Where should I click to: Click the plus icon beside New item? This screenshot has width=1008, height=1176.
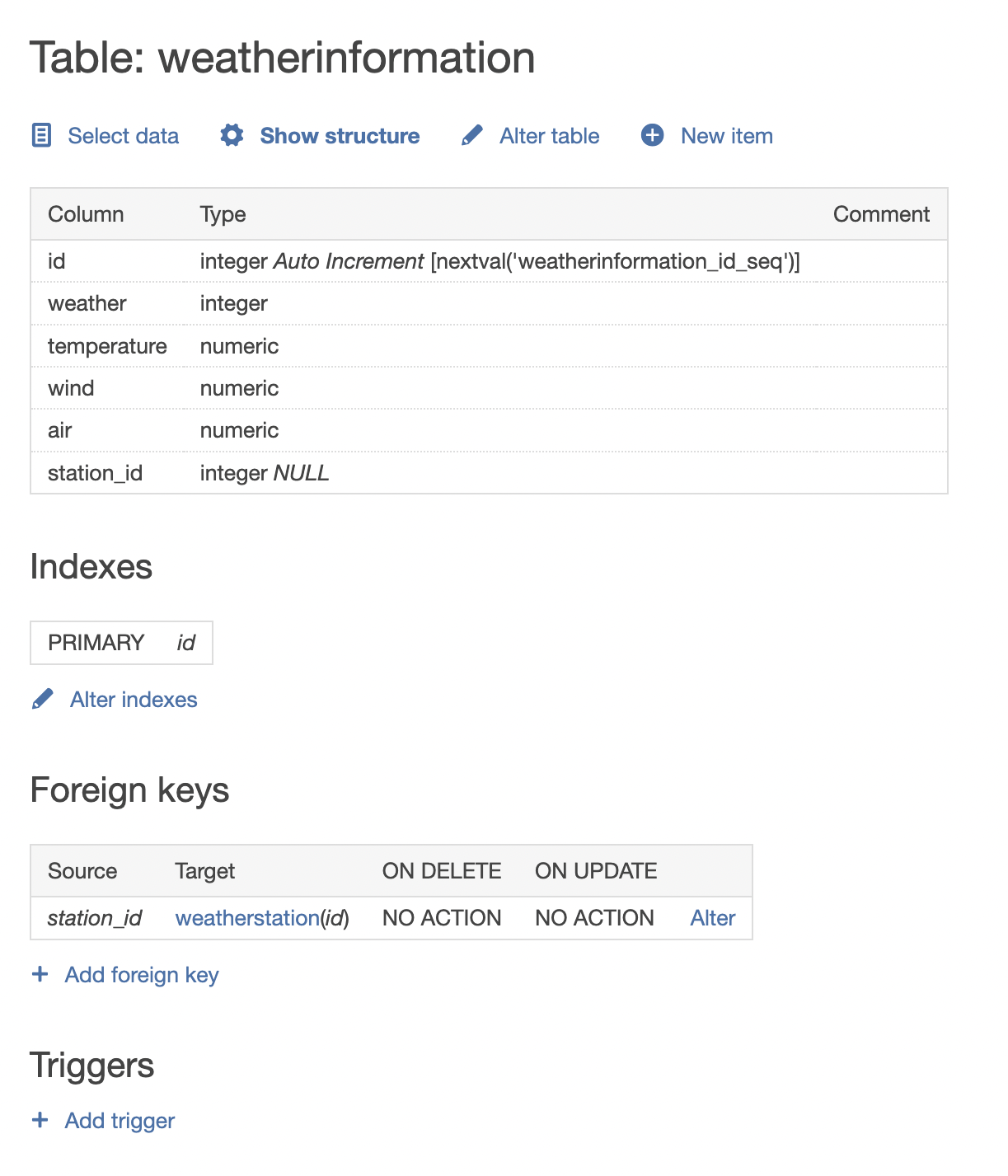click(652, 136)
